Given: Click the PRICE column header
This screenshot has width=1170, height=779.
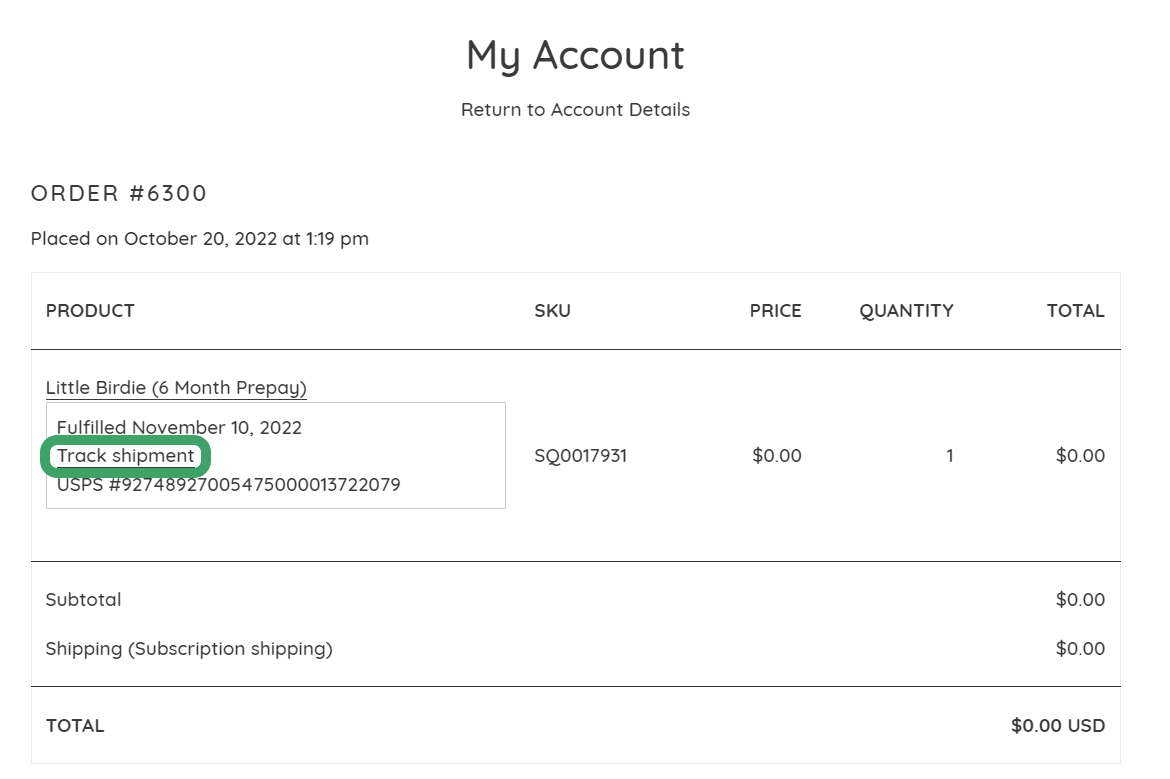Looking at the screenshot, I should coord(775,311).
